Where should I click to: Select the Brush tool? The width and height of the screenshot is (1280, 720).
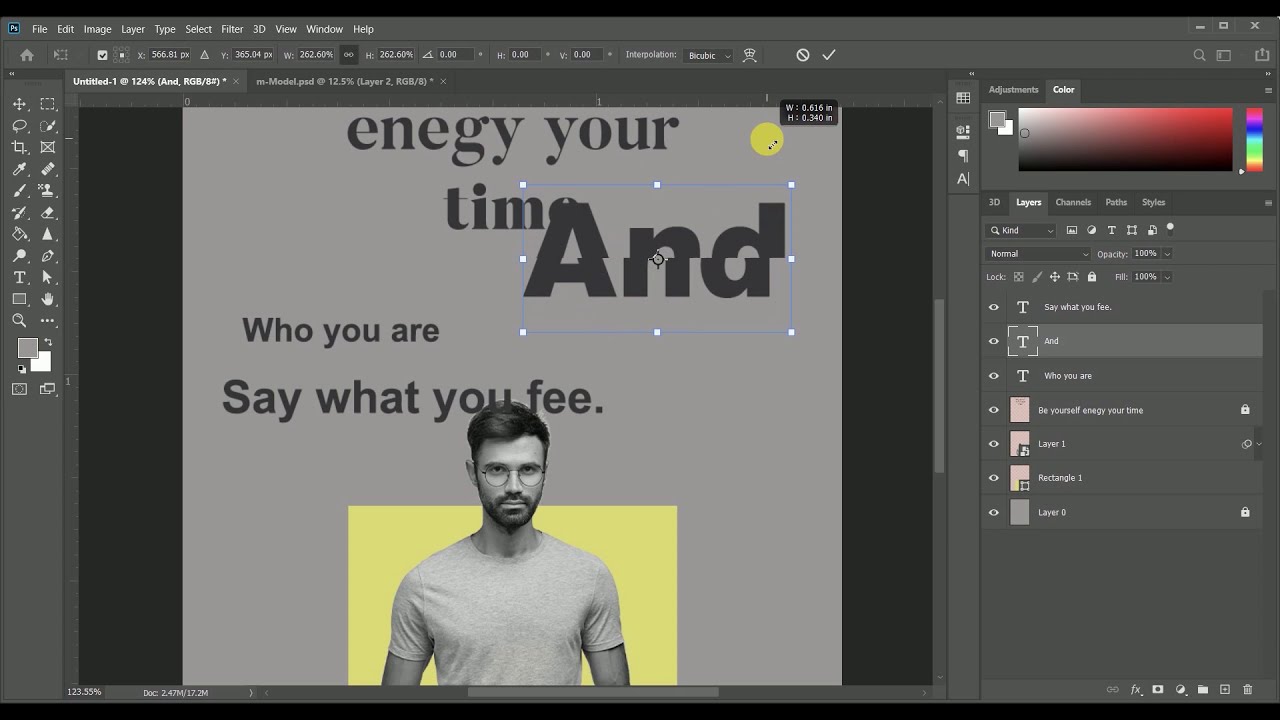[x=19, y=191]
